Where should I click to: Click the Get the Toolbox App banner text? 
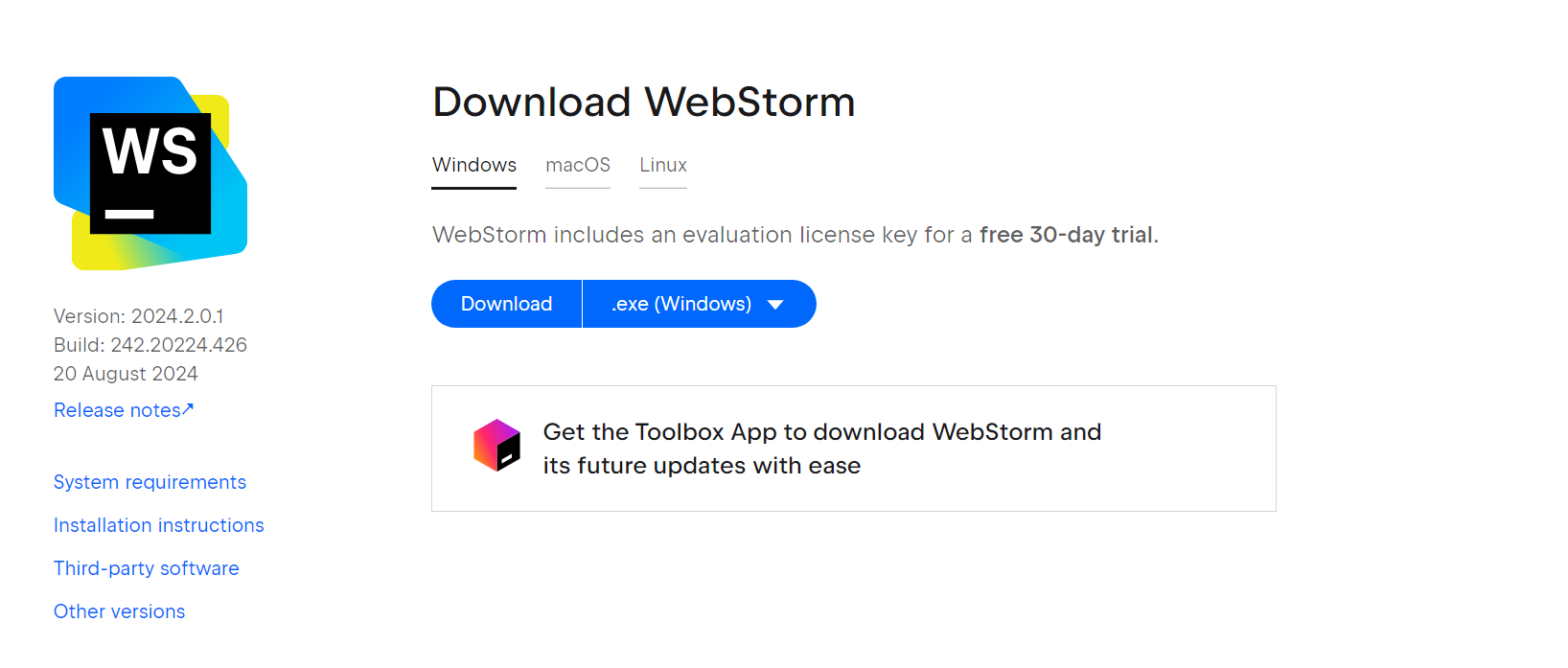(x=822, y=449)
